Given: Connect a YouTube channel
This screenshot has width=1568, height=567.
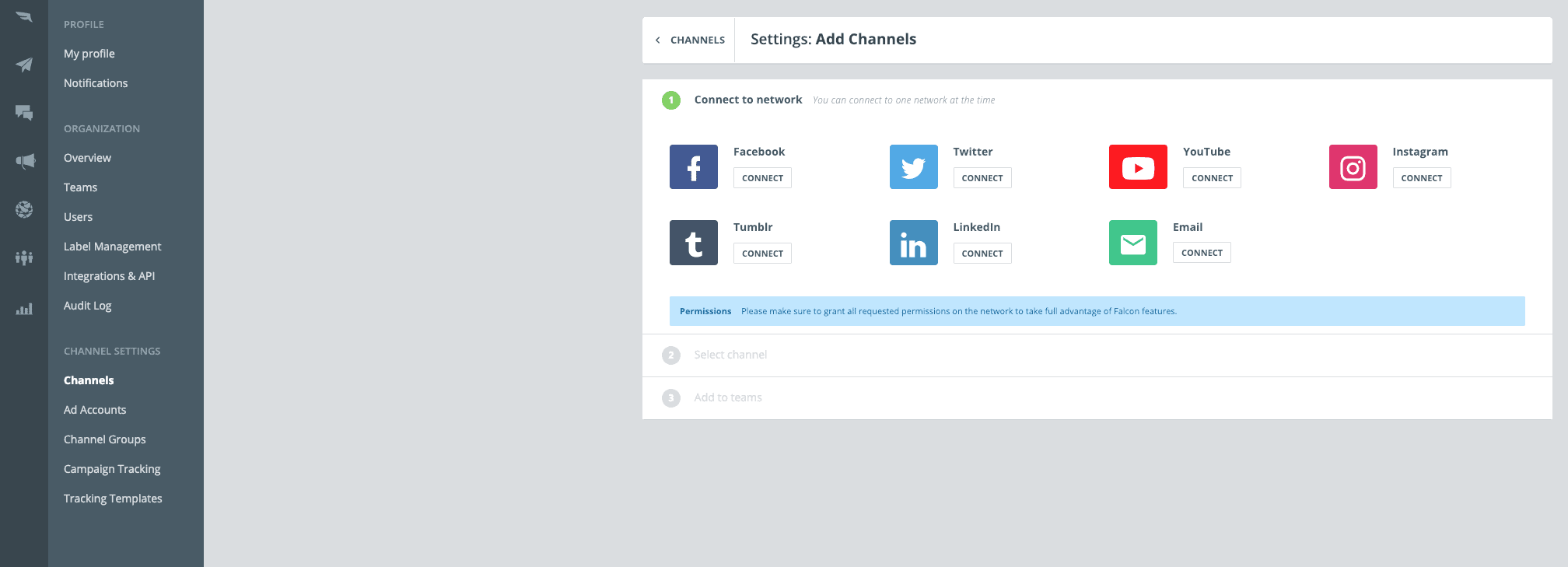Looking at the screenshot, I should (1212, 178).
